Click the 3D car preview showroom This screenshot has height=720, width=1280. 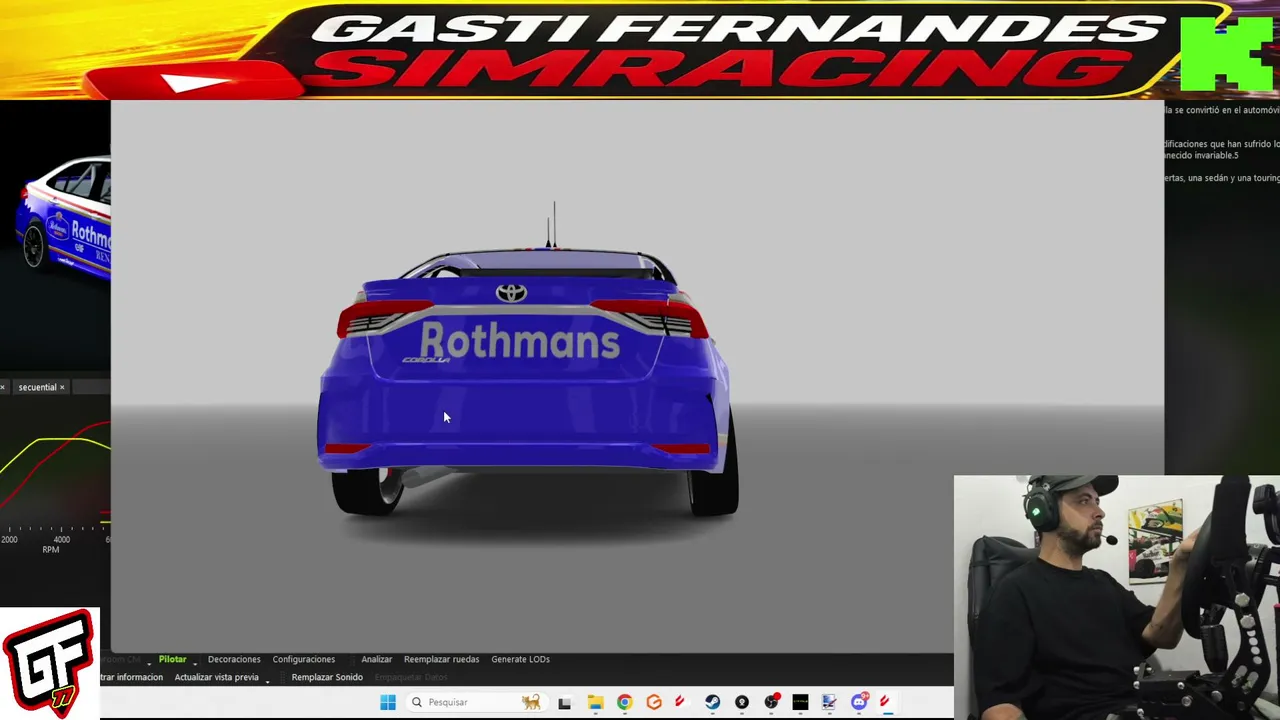[637, 375]
